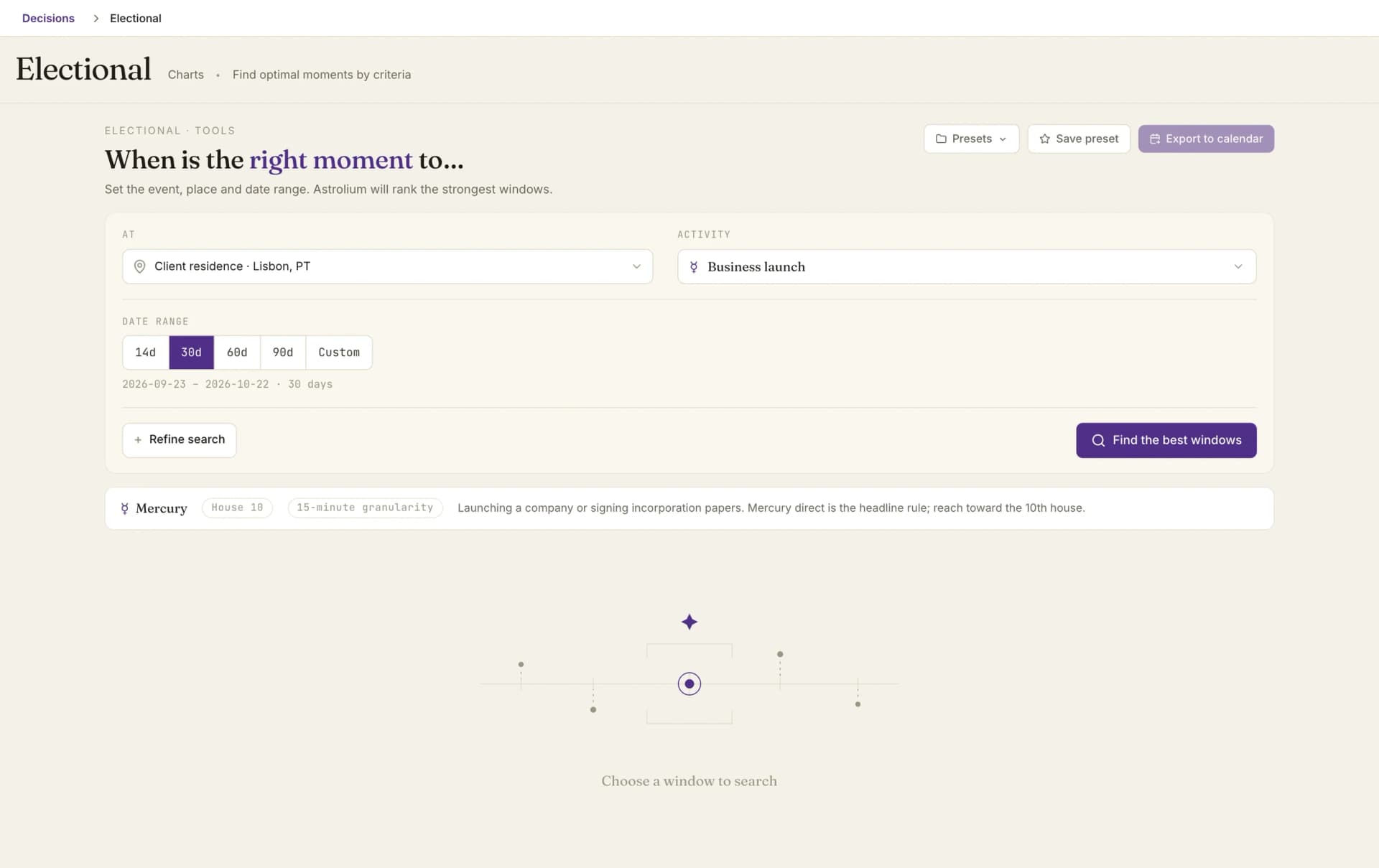Click the breadcrumb chevron separator

tap(96, 18)
